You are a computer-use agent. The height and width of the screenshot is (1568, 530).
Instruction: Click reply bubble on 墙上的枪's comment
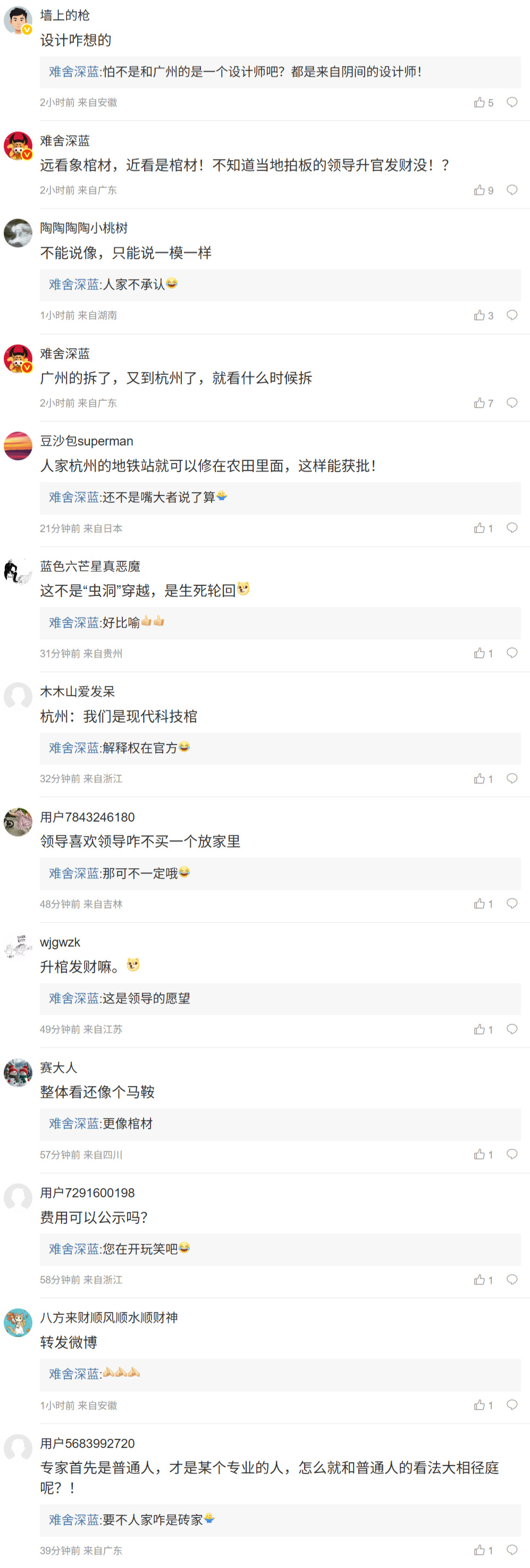(512, 102)
